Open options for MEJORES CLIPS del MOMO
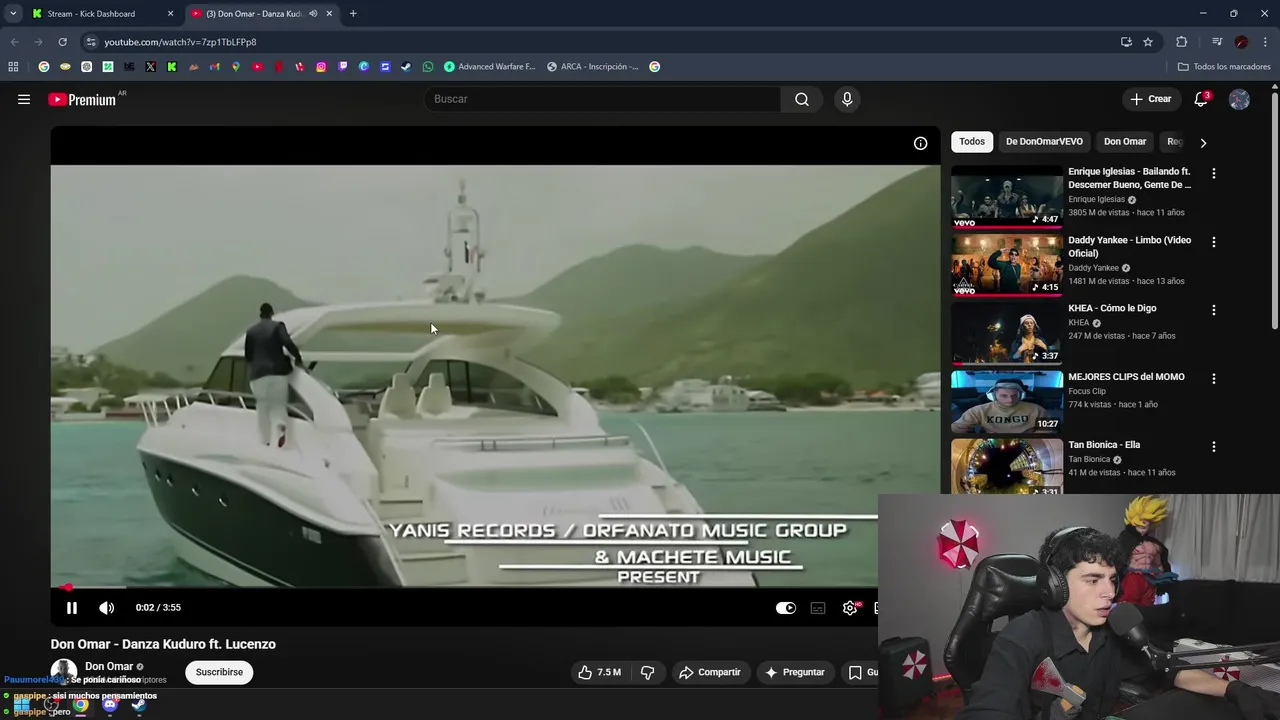 pos(1214,379)
